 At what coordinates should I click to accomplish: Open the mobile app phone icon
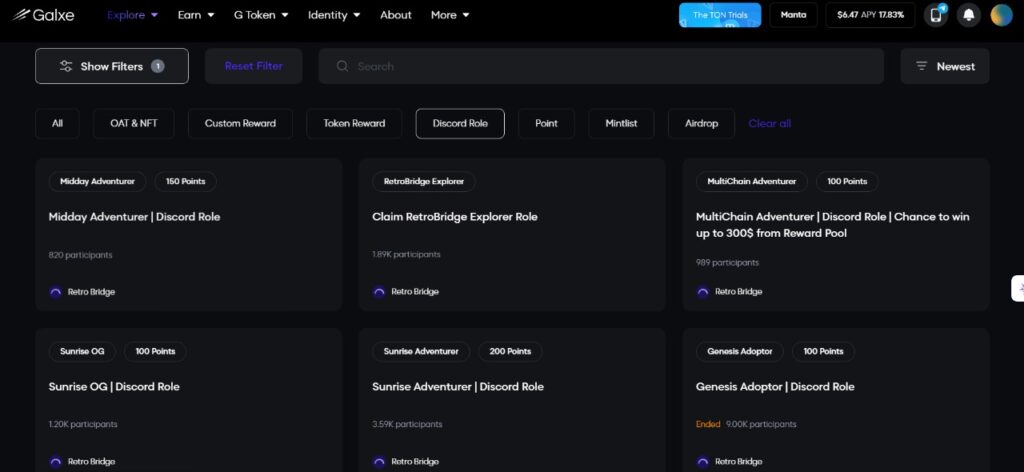pyautogui.click(x=936, y=15)
